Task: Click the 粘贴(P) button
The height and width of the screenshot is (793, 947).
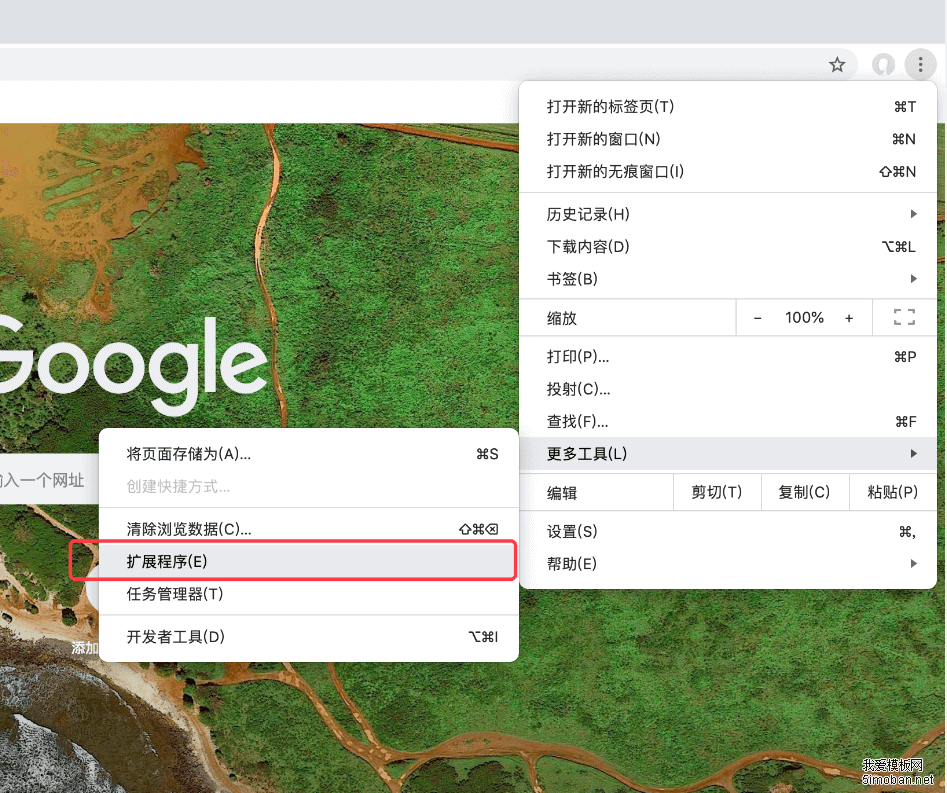Action: (x=892, y=492)
